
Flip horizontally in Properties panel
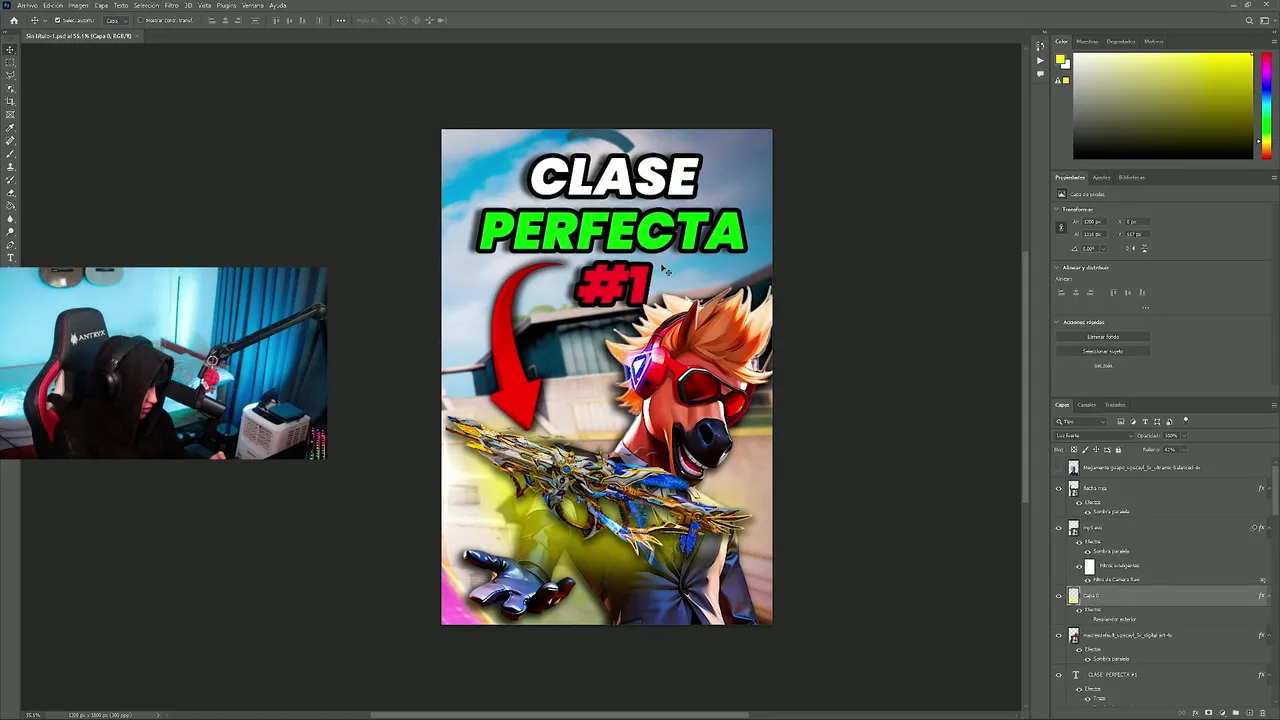(x=1130, y=248)
